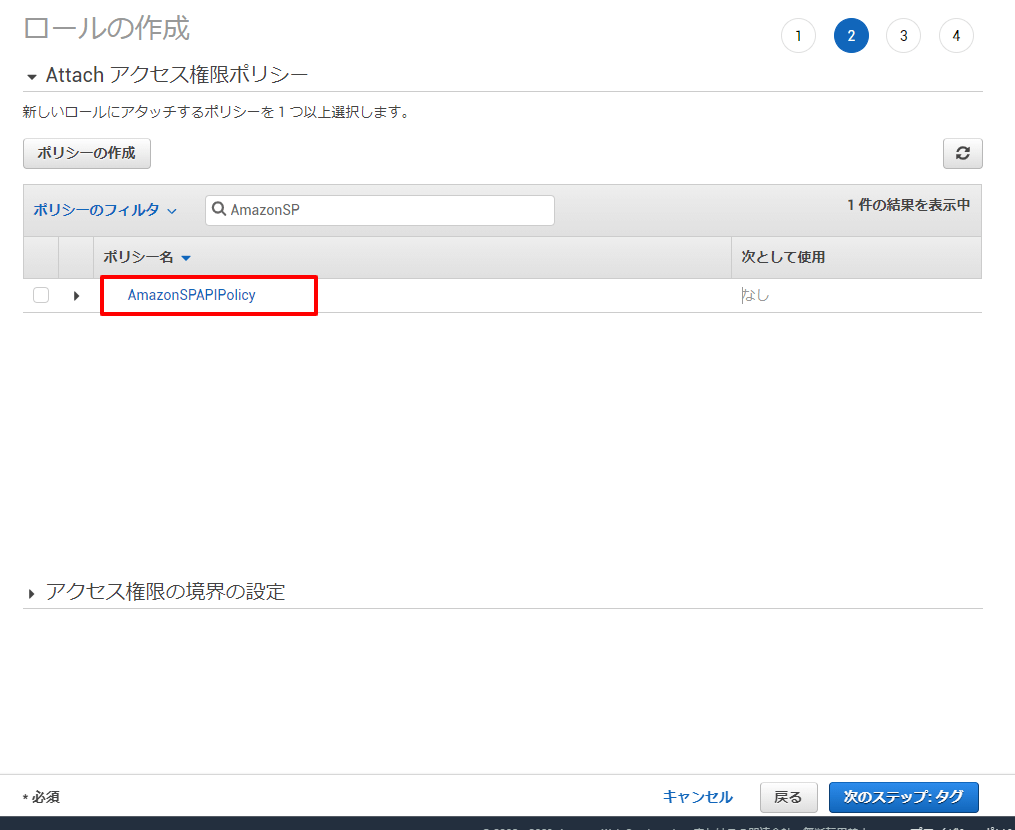Click the キャンセル link
1015x830 pixels.
point(697,797)
